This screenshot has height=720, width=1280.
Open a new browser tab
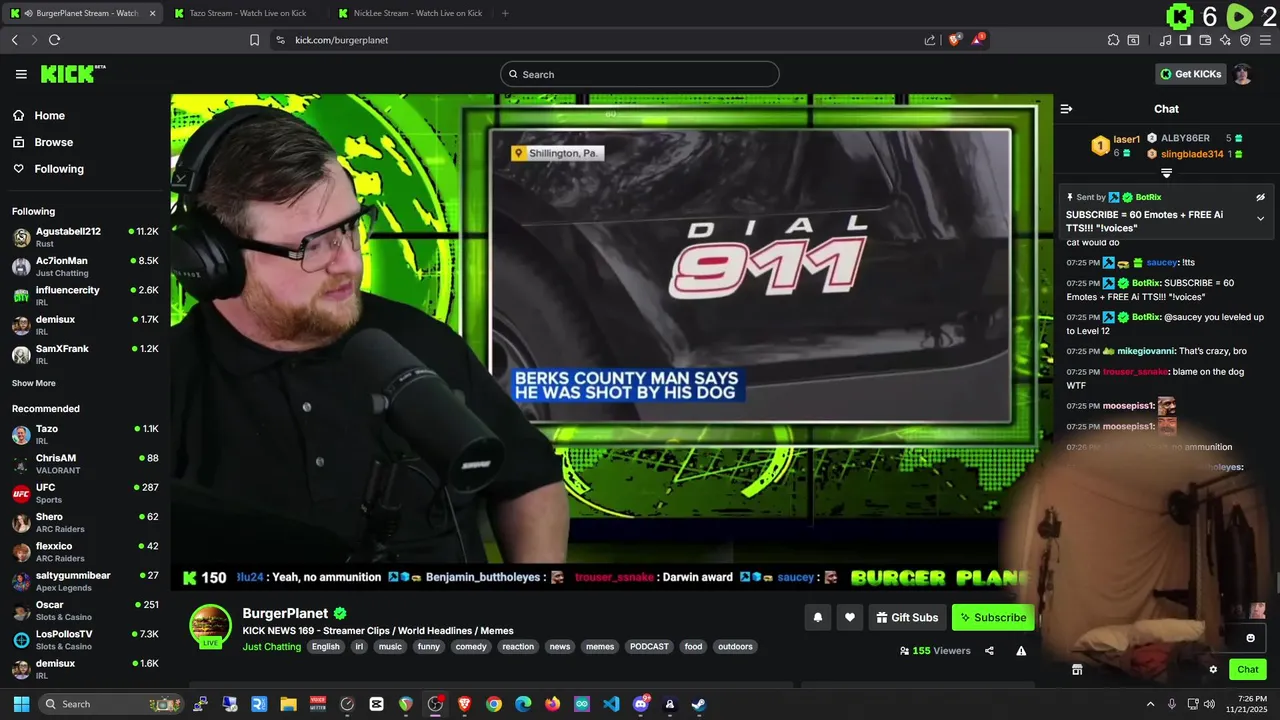505,13
